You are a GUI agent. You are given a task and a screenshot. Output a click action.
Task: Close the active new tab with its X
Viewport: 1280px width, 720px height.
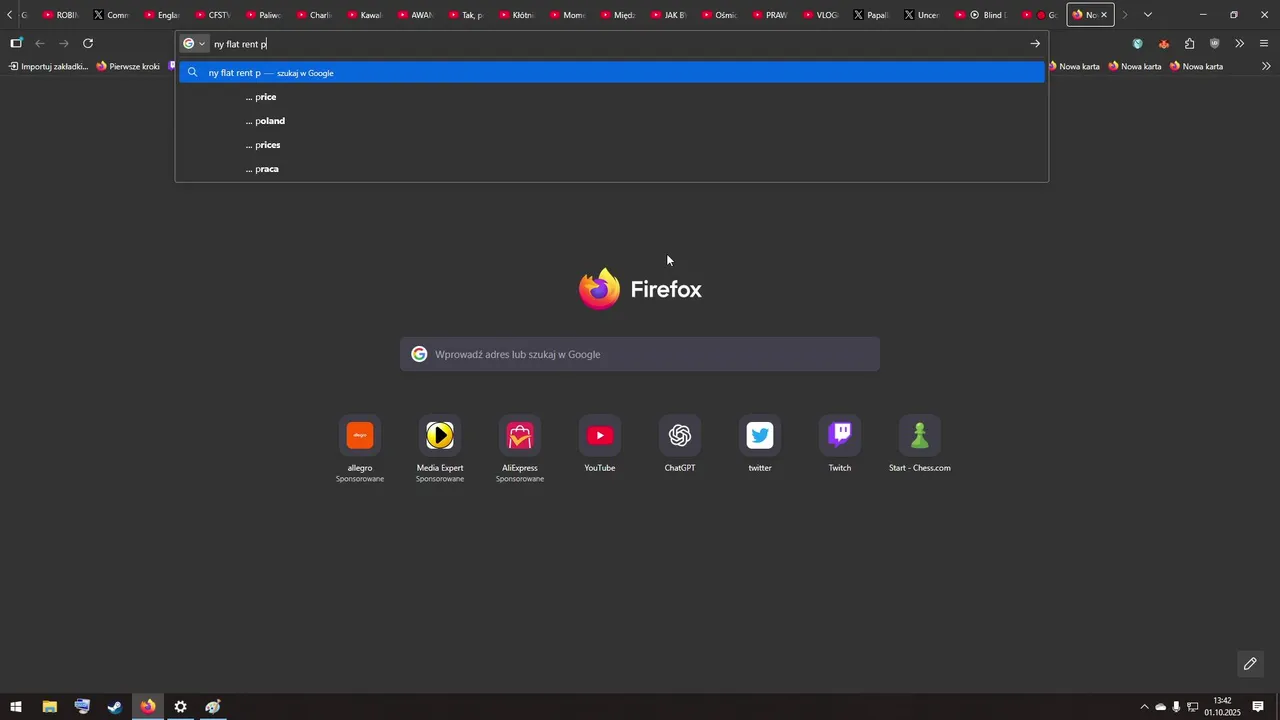[x=1104, y=15]
